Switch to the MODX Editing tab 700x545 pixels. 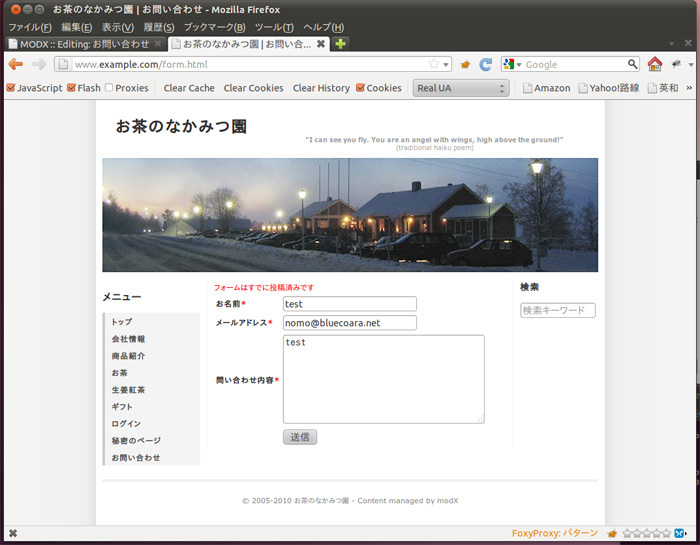point(85,44)
